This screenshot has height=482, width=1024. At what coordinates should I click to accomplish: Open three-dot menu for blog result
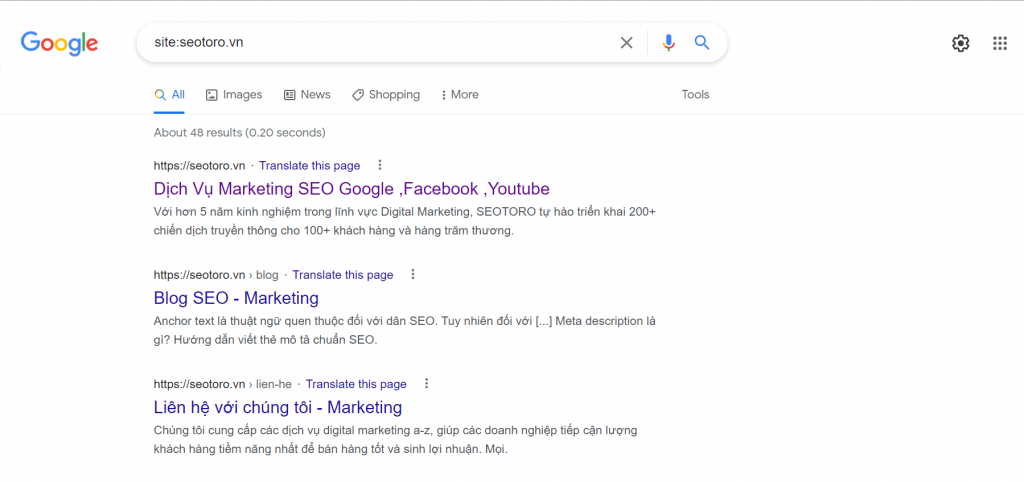413,274
